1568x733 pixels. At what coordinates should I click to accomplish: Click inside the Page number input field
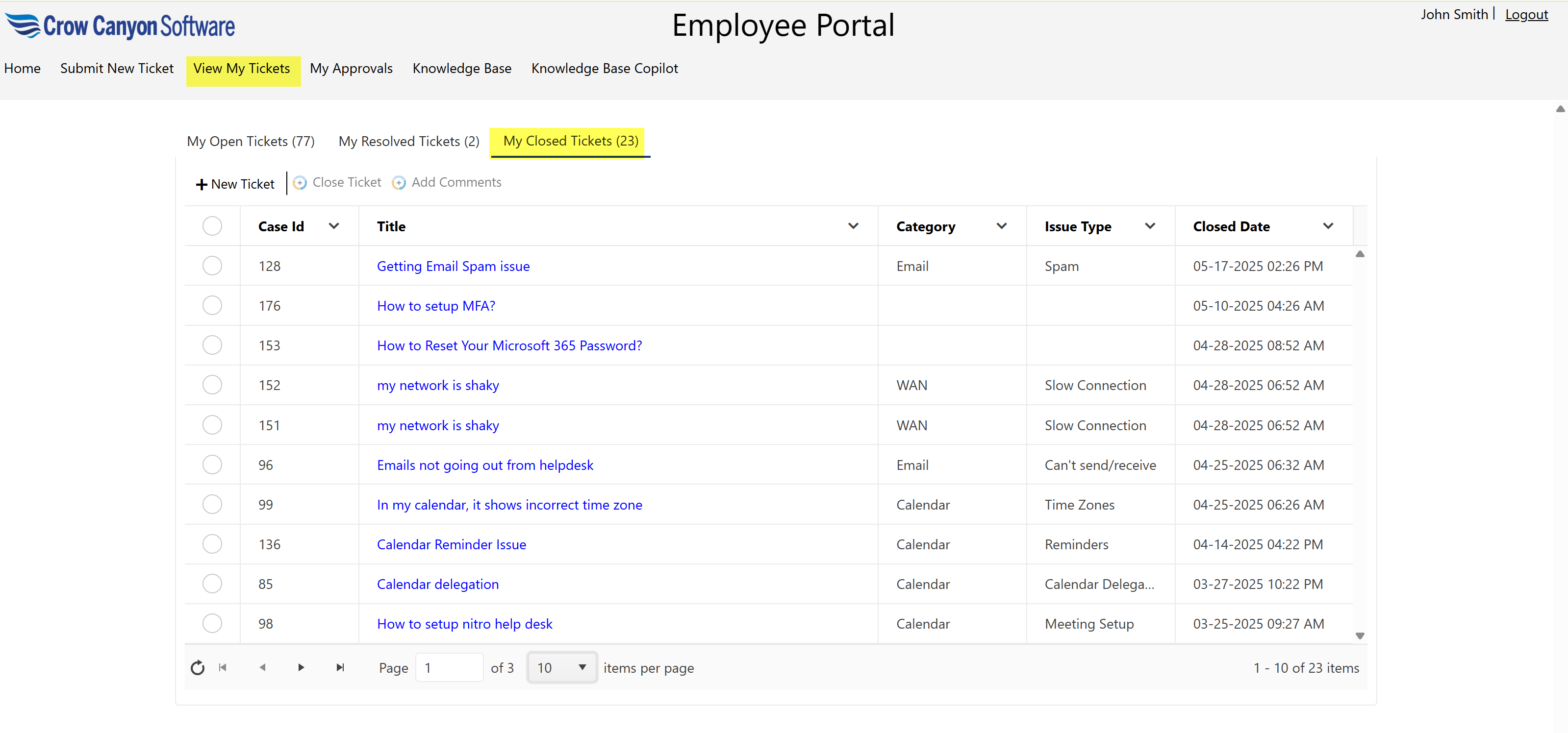(x=449, y=667)
